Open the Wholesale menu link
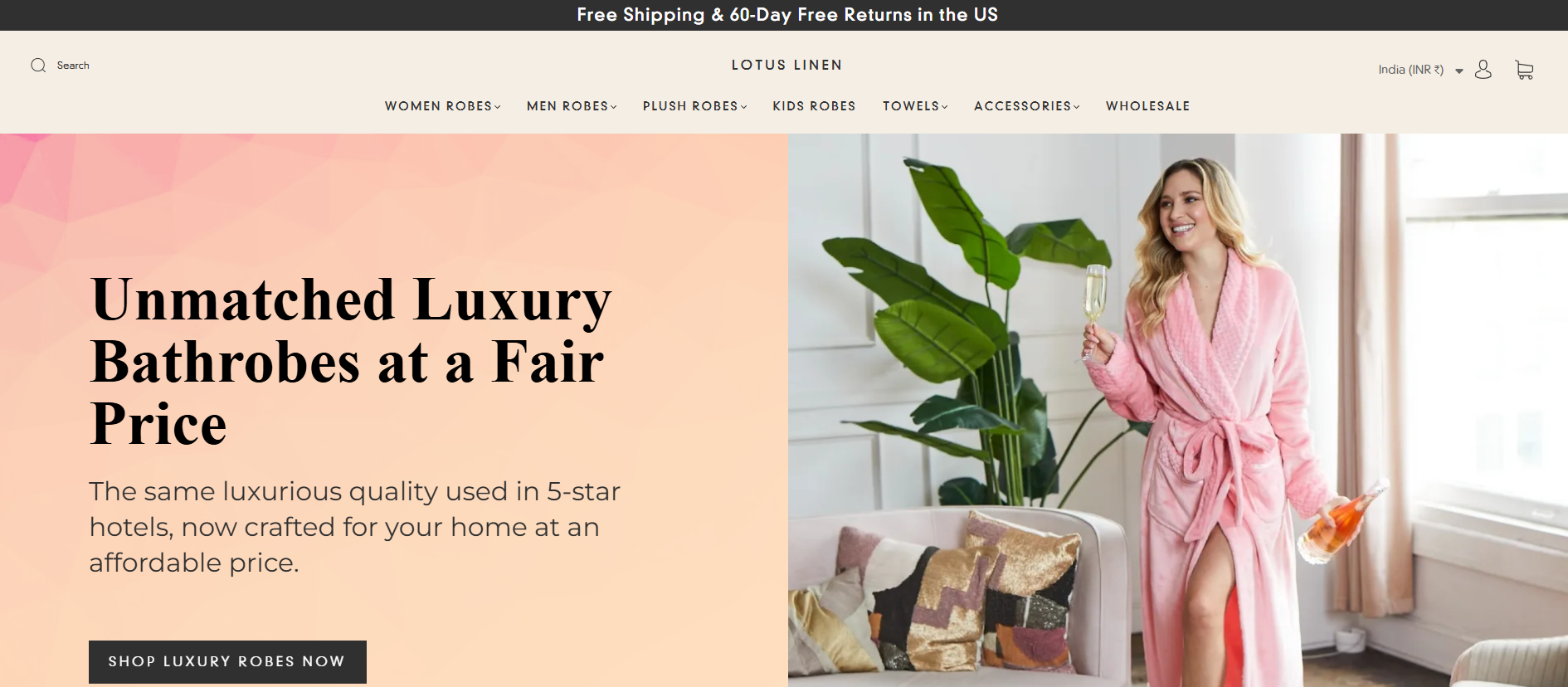 pyautogui.click(x=1147, y=106)
